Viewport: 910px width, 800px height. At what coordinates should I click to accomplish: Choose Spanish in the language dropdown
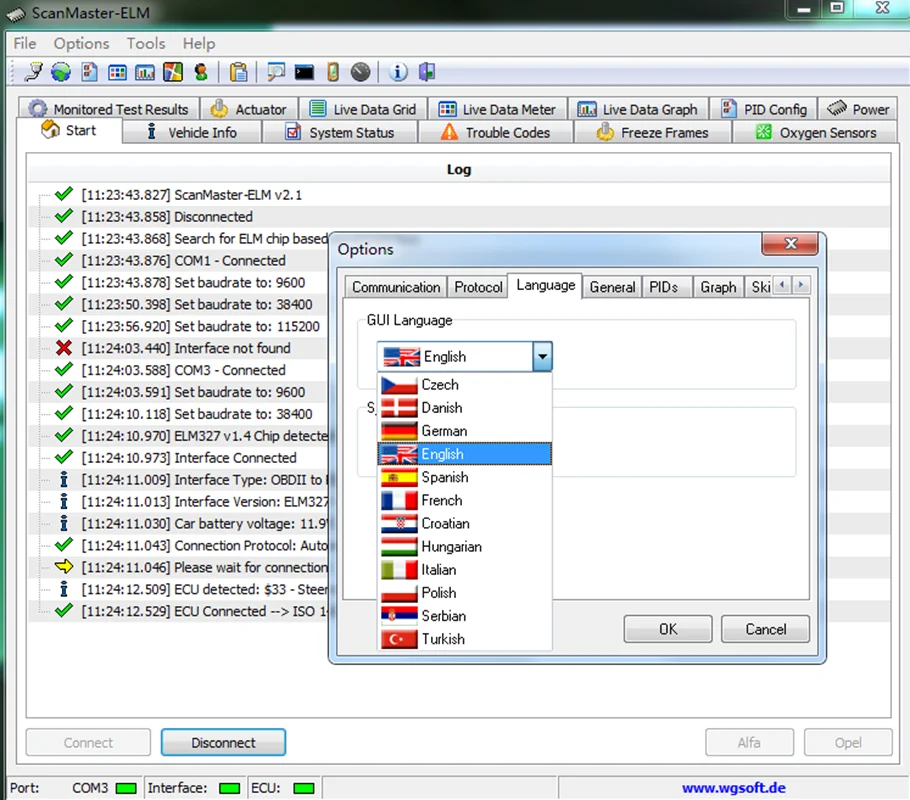(445, 477)
